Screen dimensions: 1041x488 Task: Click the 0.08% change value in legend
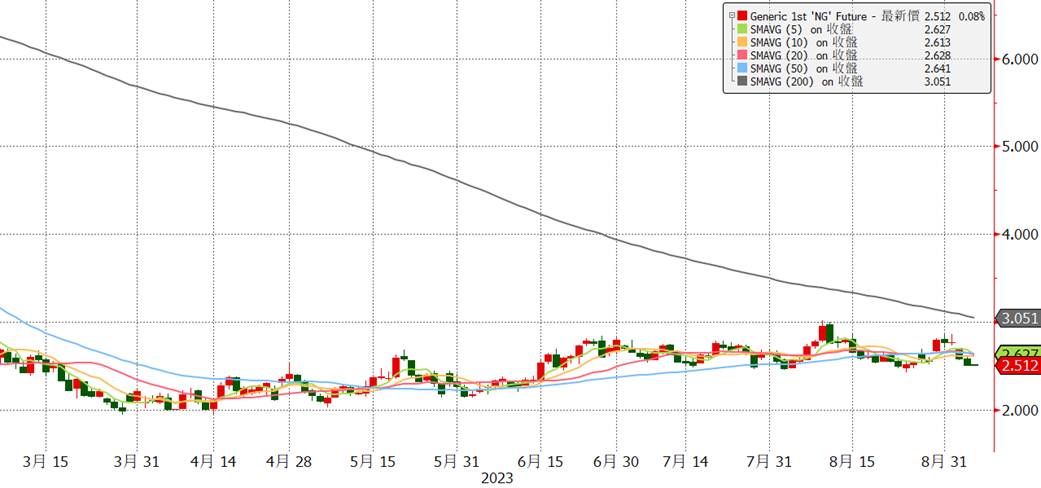(971, 15)
